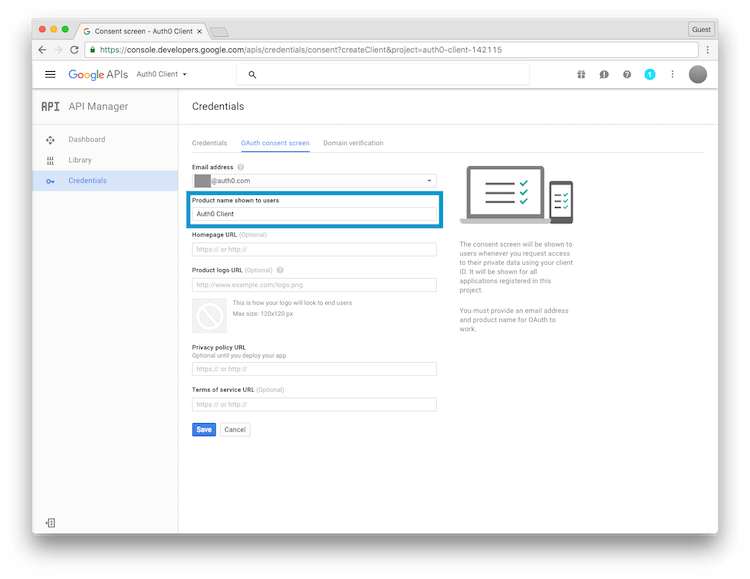
Task: Click the secure lock icon in address bar
Action: [x=92, y=50]
